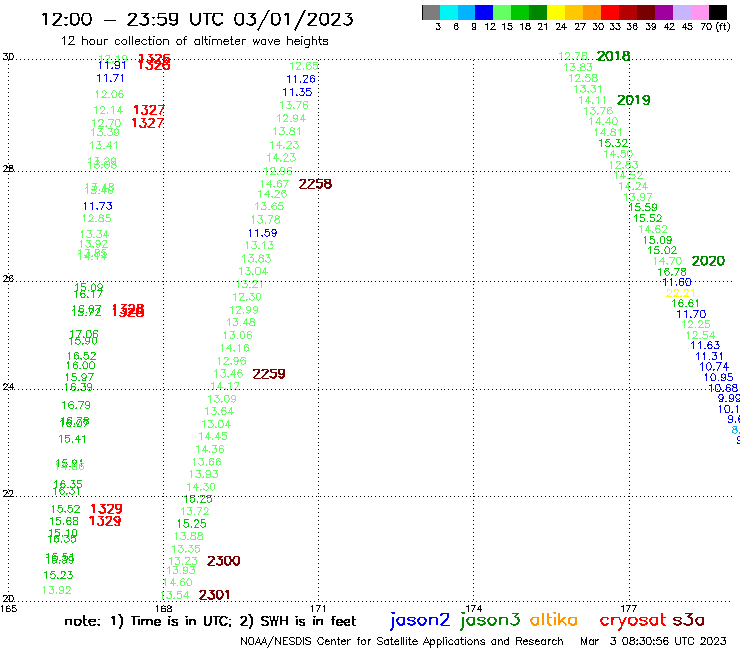Click the "jason3" satellite legend label
Viewport: 740px width, 650px height.
click(x=490, y=620)
